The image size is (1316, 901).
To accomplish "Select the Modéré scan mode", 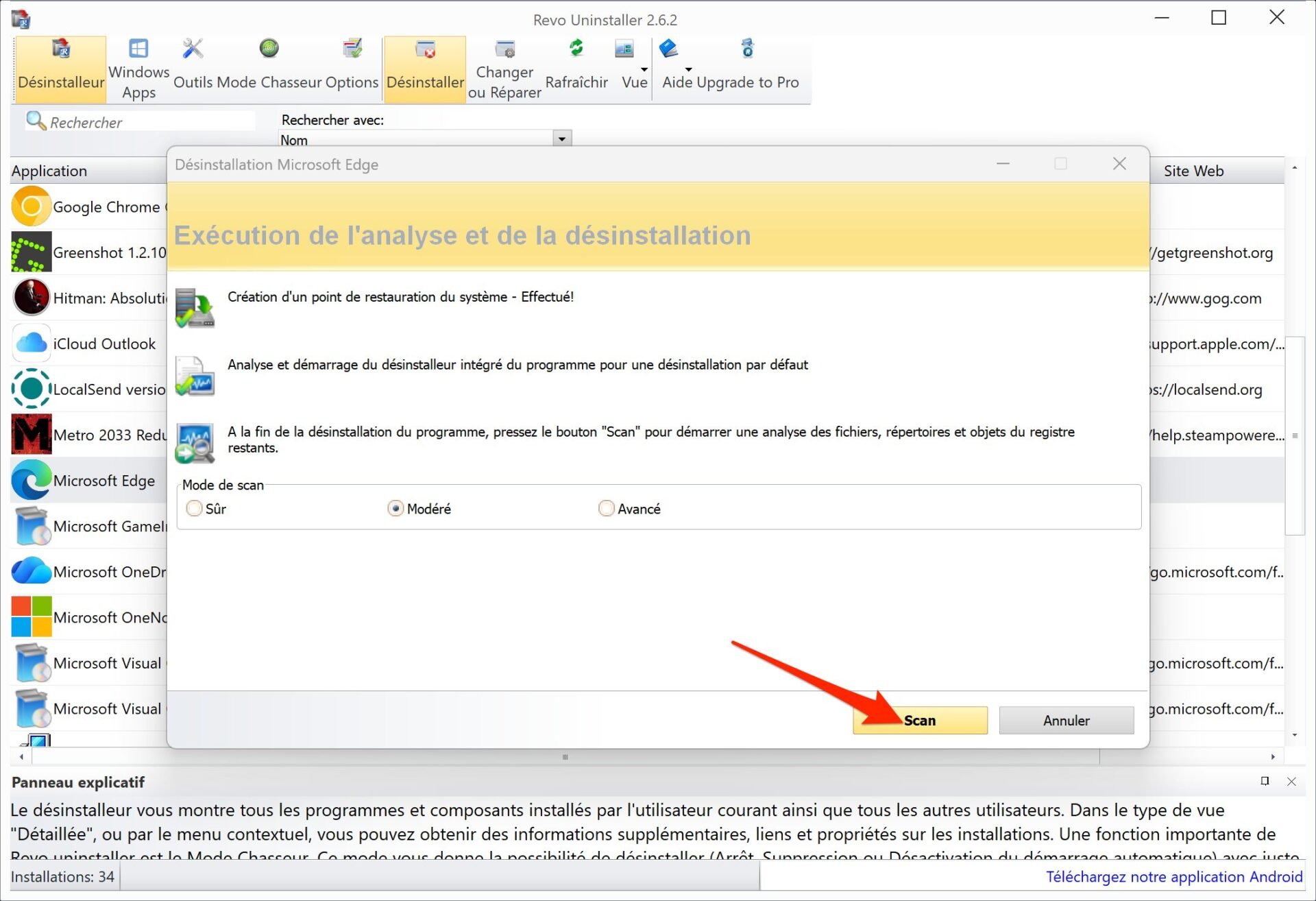I will (396, 508).
